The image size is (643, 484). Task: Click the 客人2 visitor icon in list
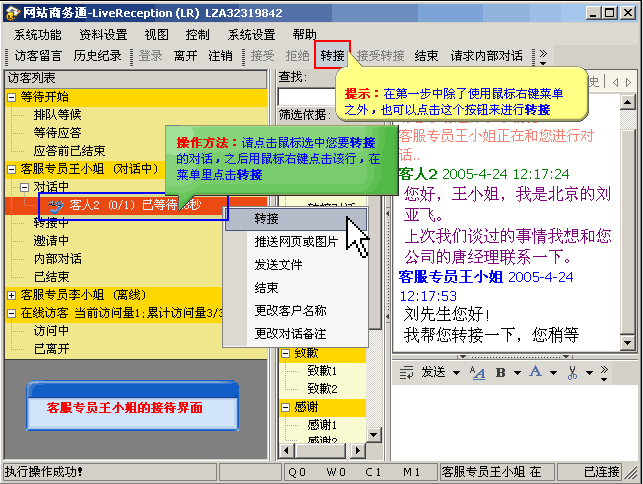(x=55, y=205)
